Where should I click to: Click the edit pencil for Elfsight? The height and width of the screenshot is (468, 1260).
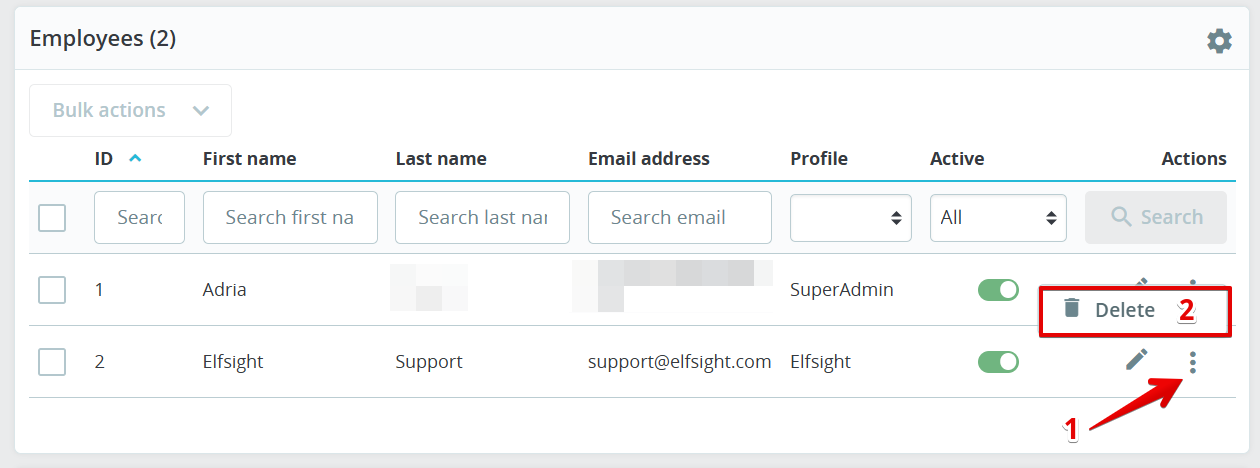1137,360
